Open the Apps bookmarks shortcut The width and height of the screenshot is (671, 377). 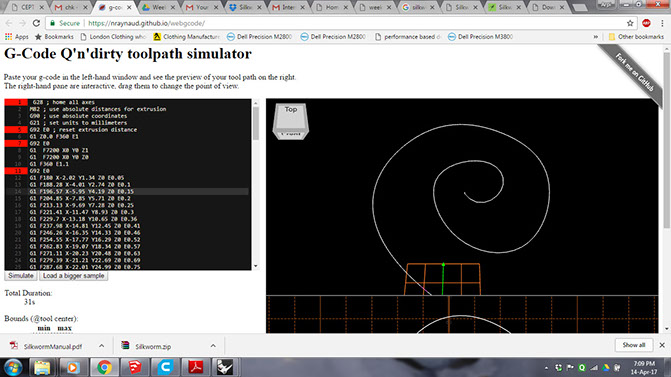click(17, 37)
